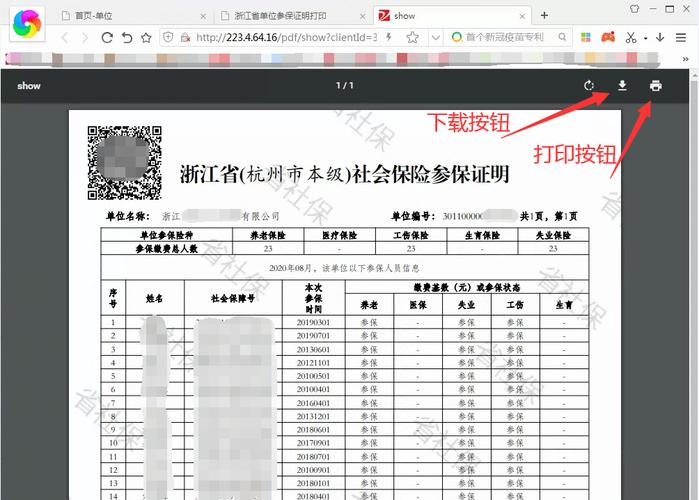Image resolution: width=699 pixels, height=500 pixels.
Task: Open the colorful grid apps icon
Action: click(x=586, y=37)
